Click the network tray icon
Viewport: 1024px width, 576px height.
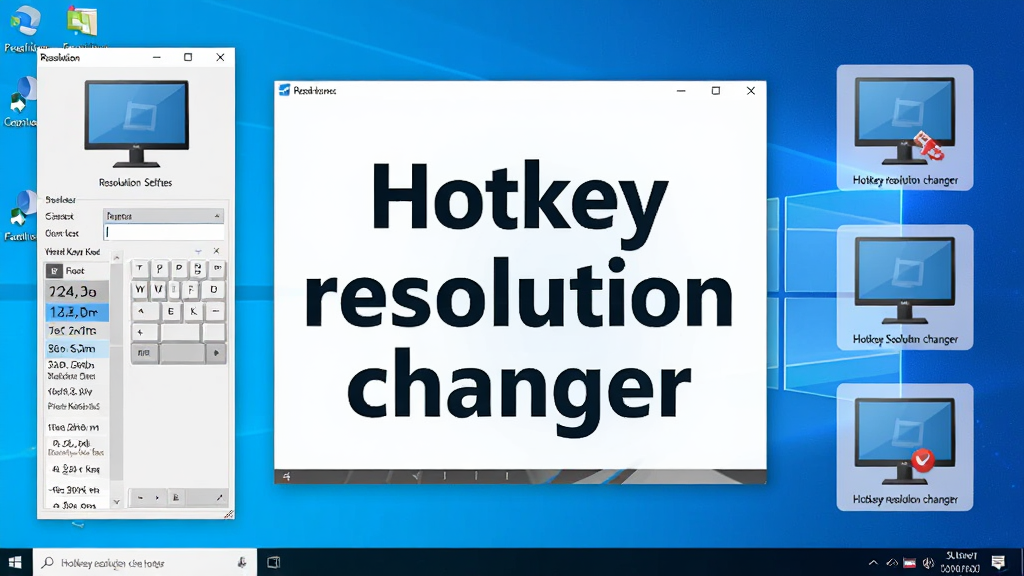pos(892,563)
